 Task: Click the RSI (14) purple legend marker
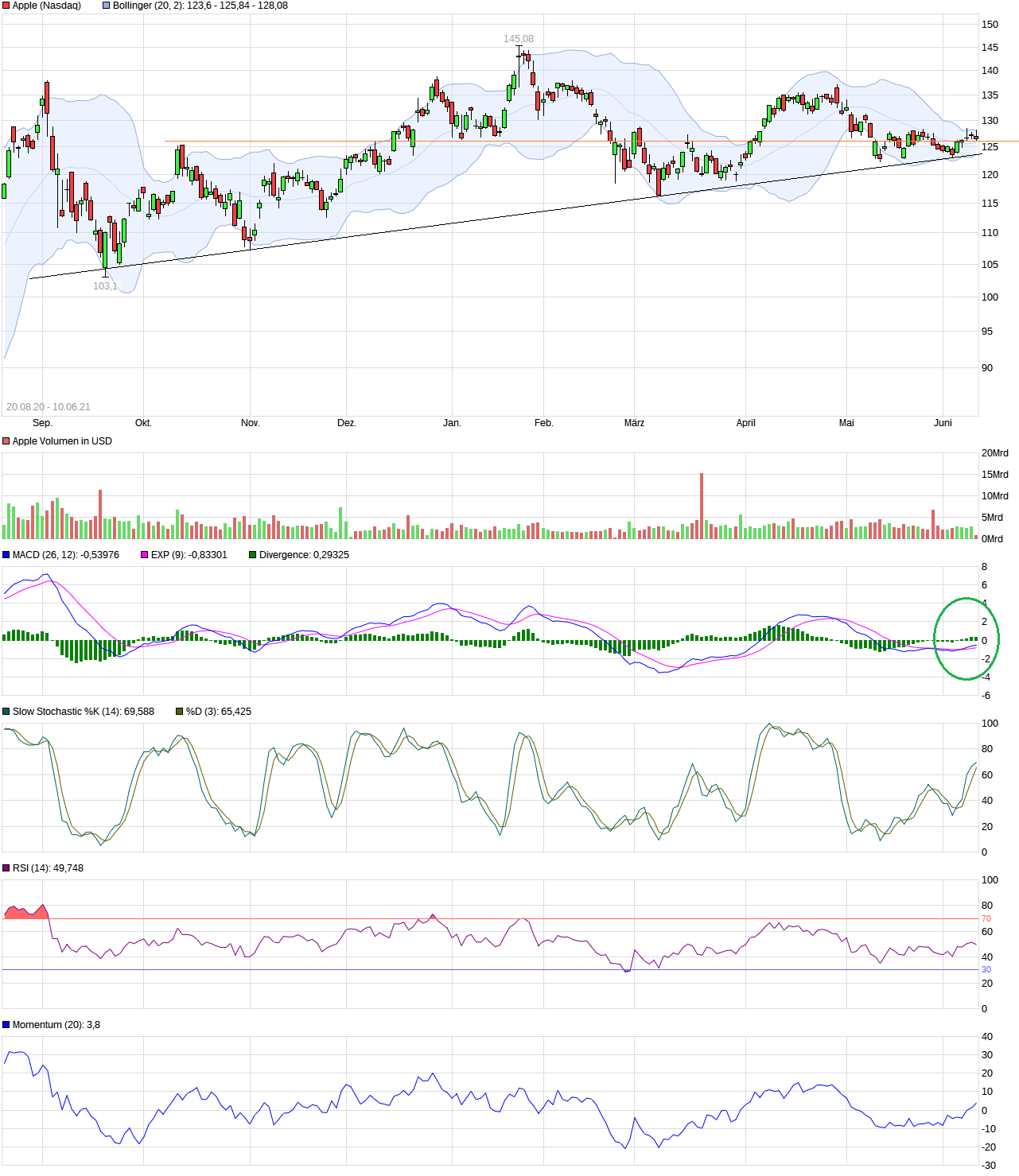(x=6, y=868)
